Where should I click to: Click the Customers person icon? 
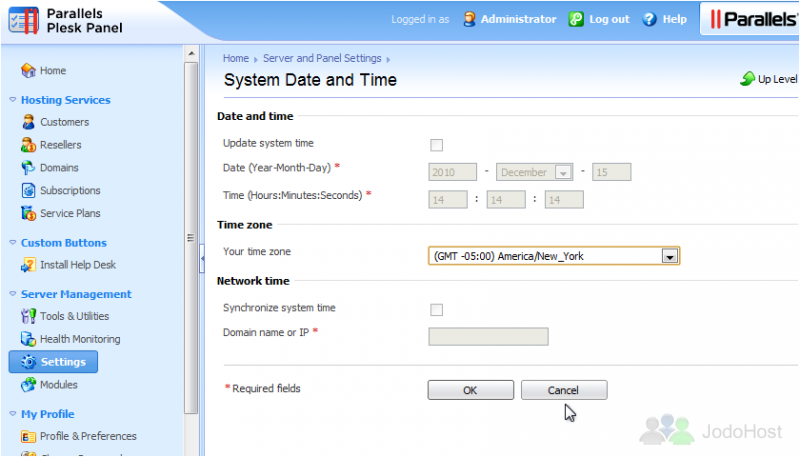click(28, 122)
